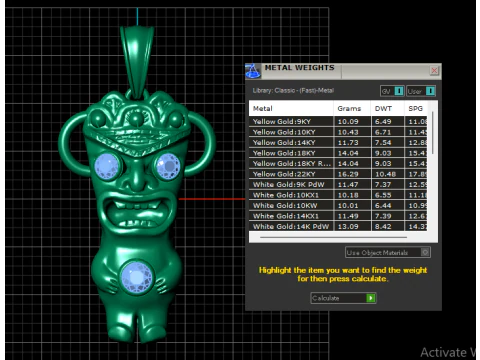Click the horizontal scrollbar below metals table
The image size is (480, 360).
[x=333, y=237]
